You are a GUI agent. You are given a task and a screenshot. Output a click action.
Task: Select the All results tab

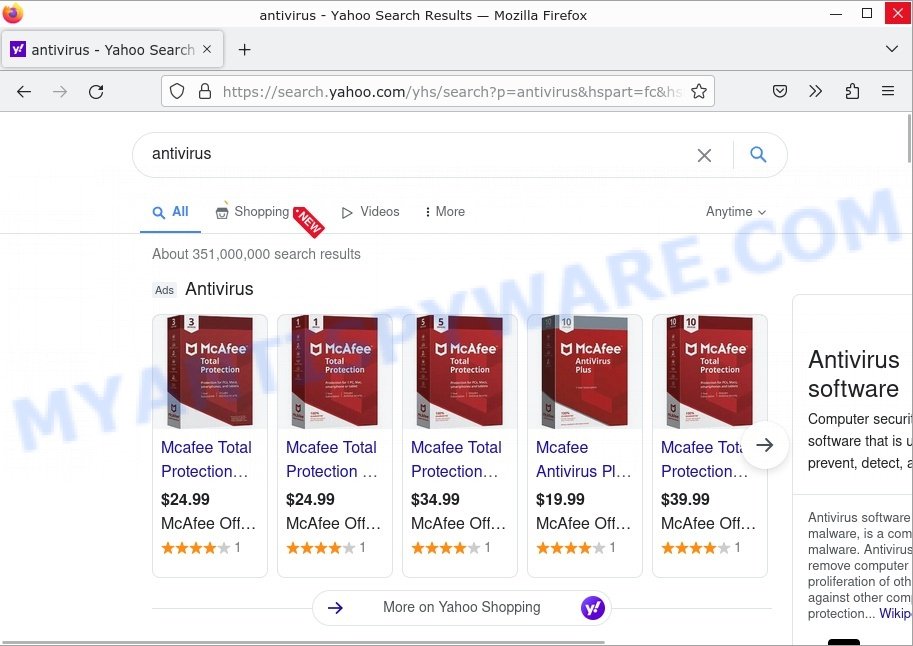[x=171, y=212]
